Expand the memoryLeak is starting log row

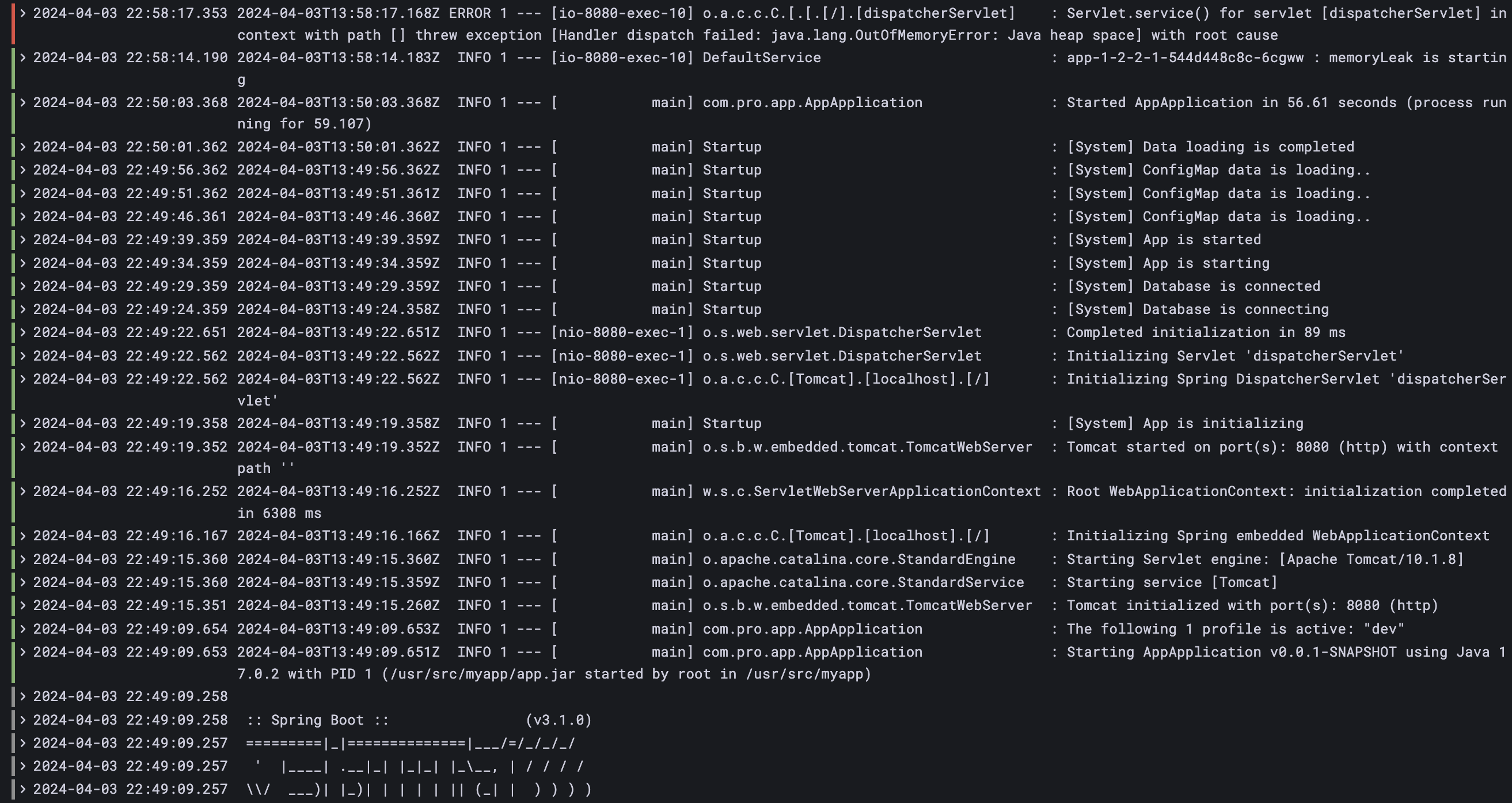[23, 58]
